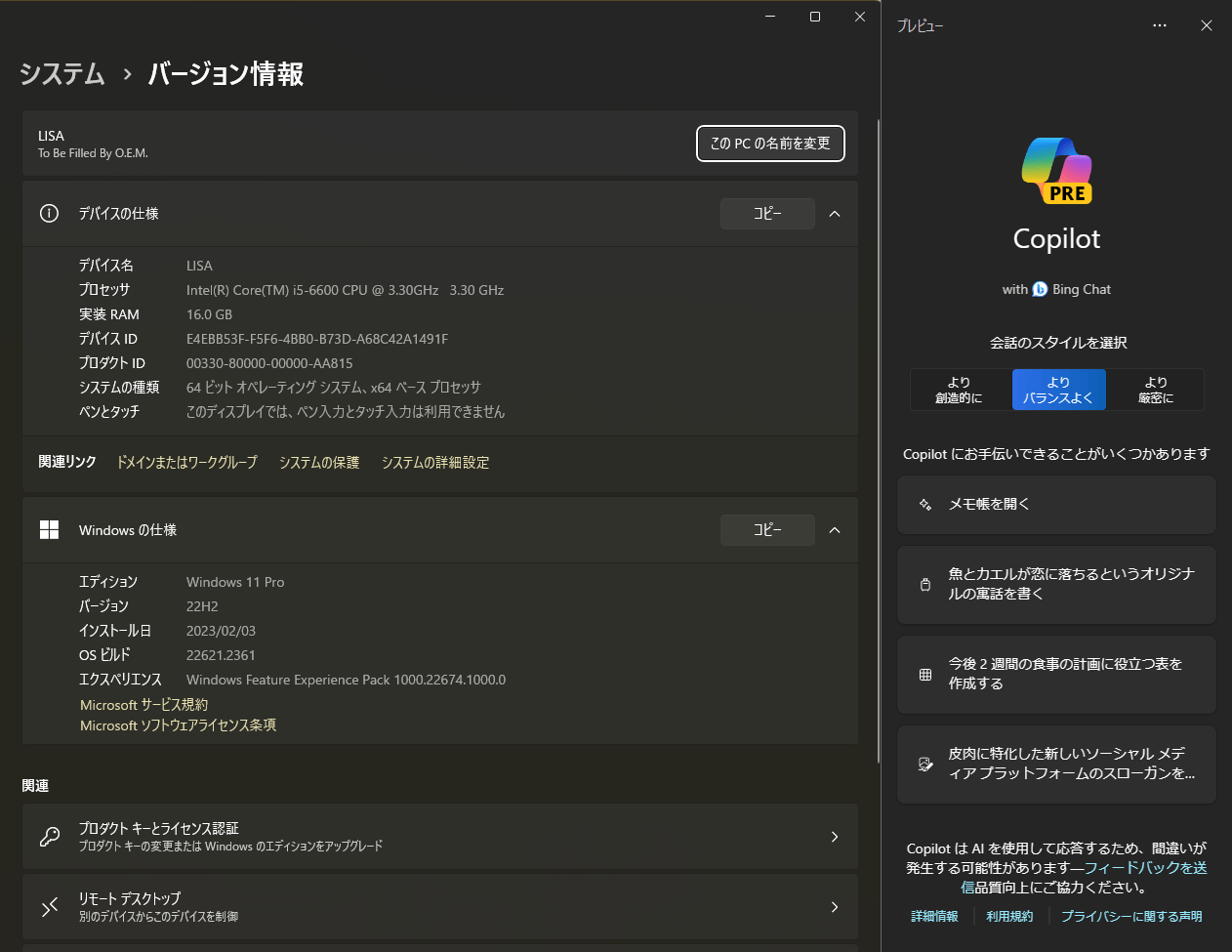Screen dimensions: 1232x952
Task: Click the image icon beside 皮肉に特化した suggestion
Action: click(925, 765)
